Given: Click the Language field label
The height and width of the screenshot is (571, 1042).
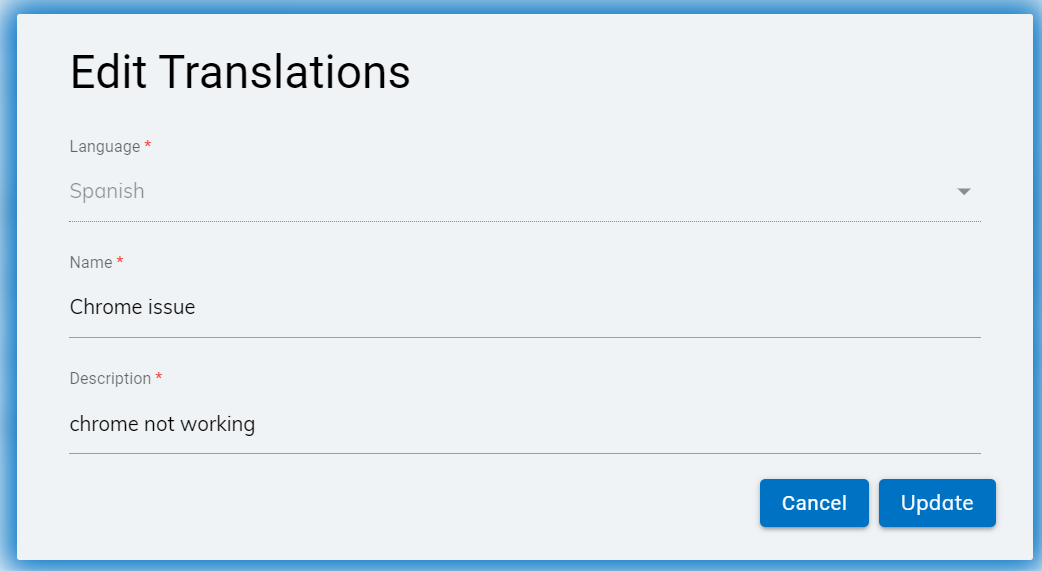Looking at the screenshot, I should 105,147.
